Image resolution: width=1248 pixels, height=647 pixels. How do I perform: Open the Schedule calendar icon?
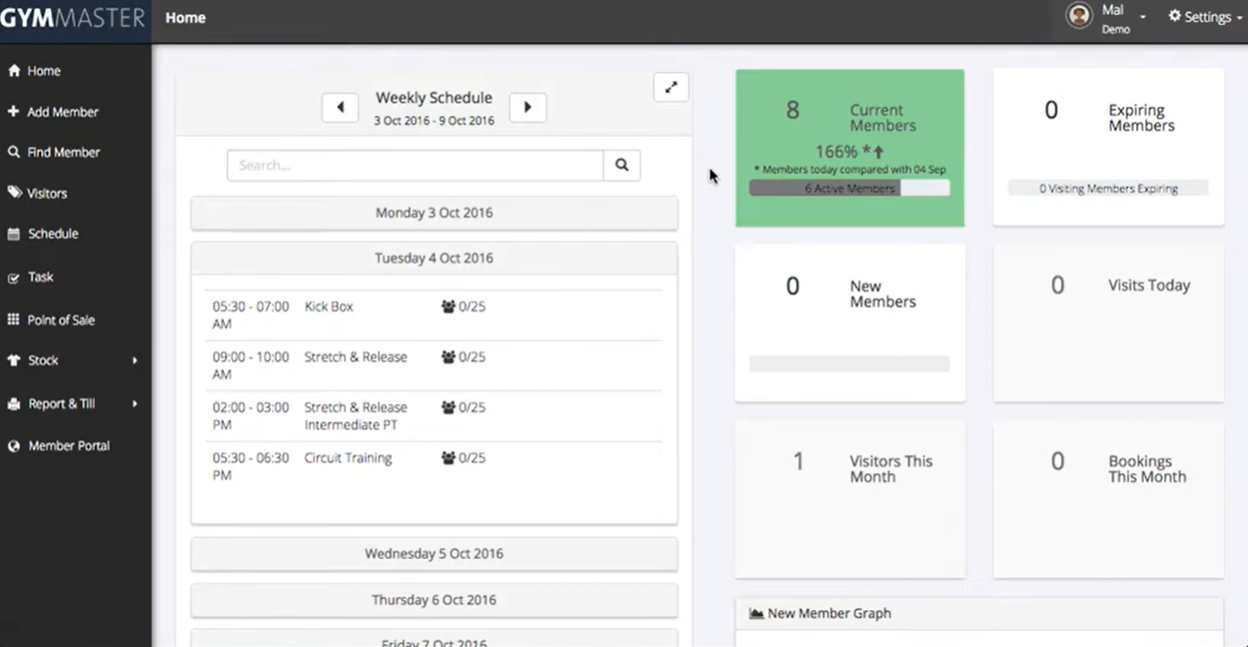coord(15,233)
